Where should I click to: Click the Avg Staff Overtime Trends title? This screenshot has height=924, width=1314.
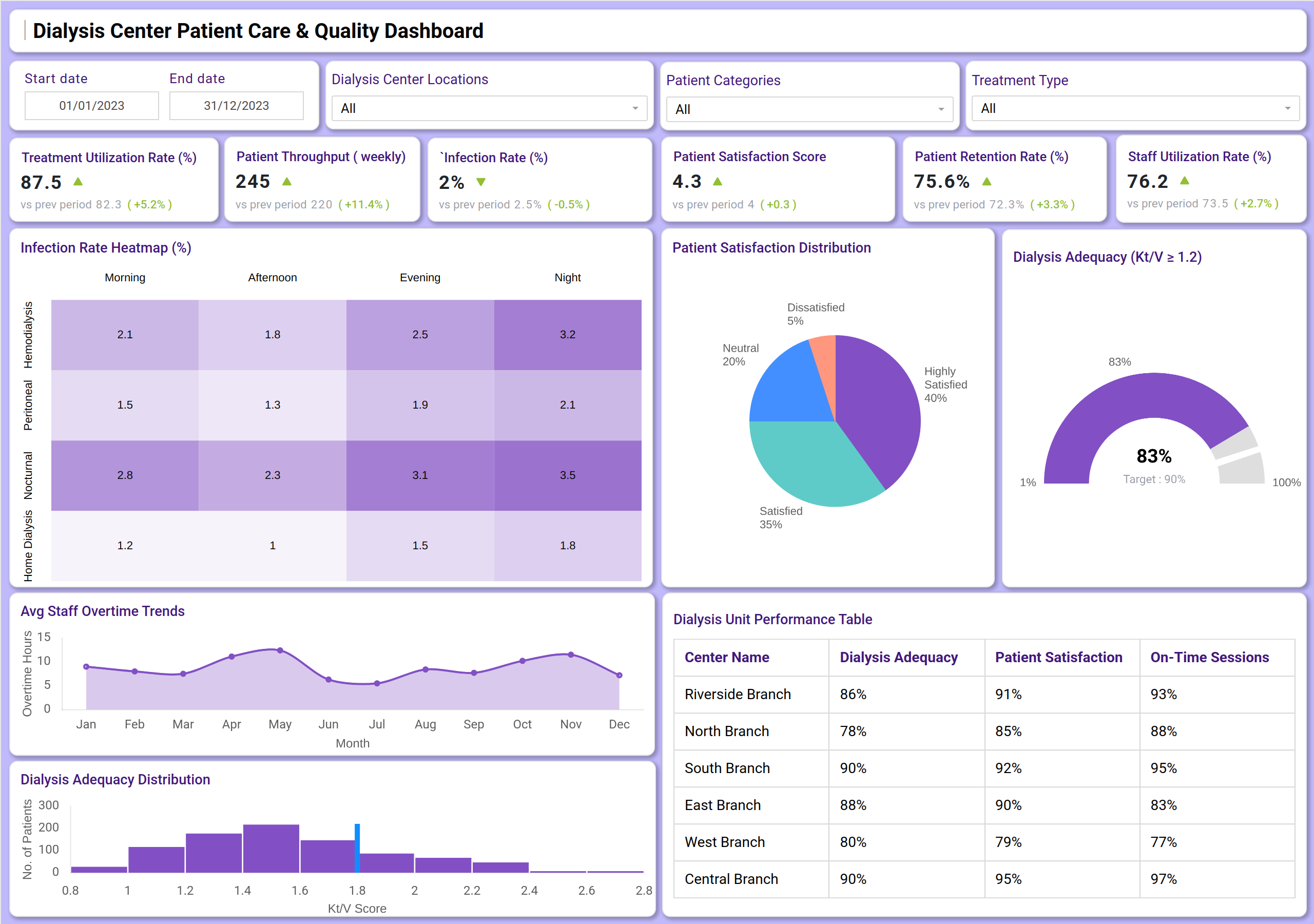click(x=103, y=611)
